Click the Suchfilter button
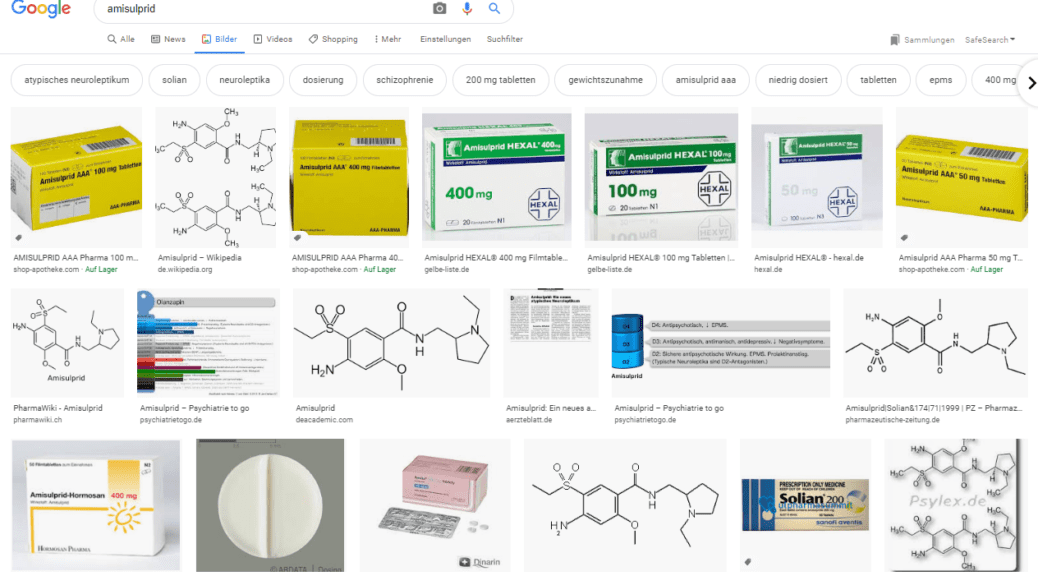1038x576 pixels. [x=504, y=39]
